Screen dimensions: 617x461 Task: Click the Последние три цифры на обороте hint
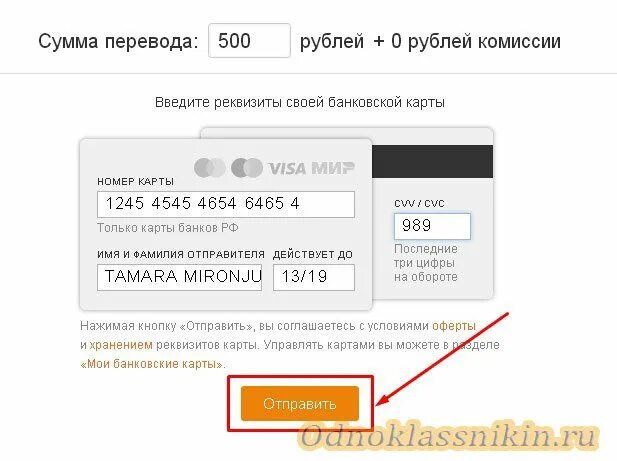[x=426, y=263]
